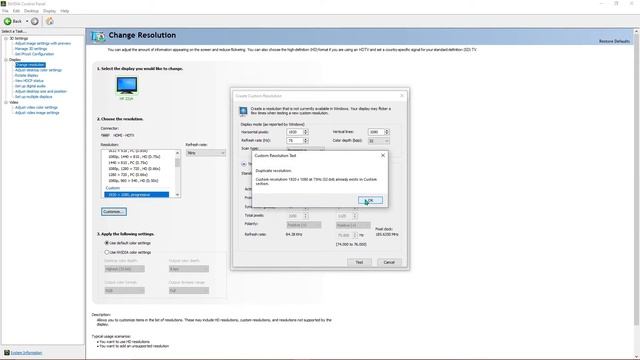Click the Test button in the custom resolution dialog
This screenshot has width=640, height=360.
pyautogui.click(x=359, y=262)
